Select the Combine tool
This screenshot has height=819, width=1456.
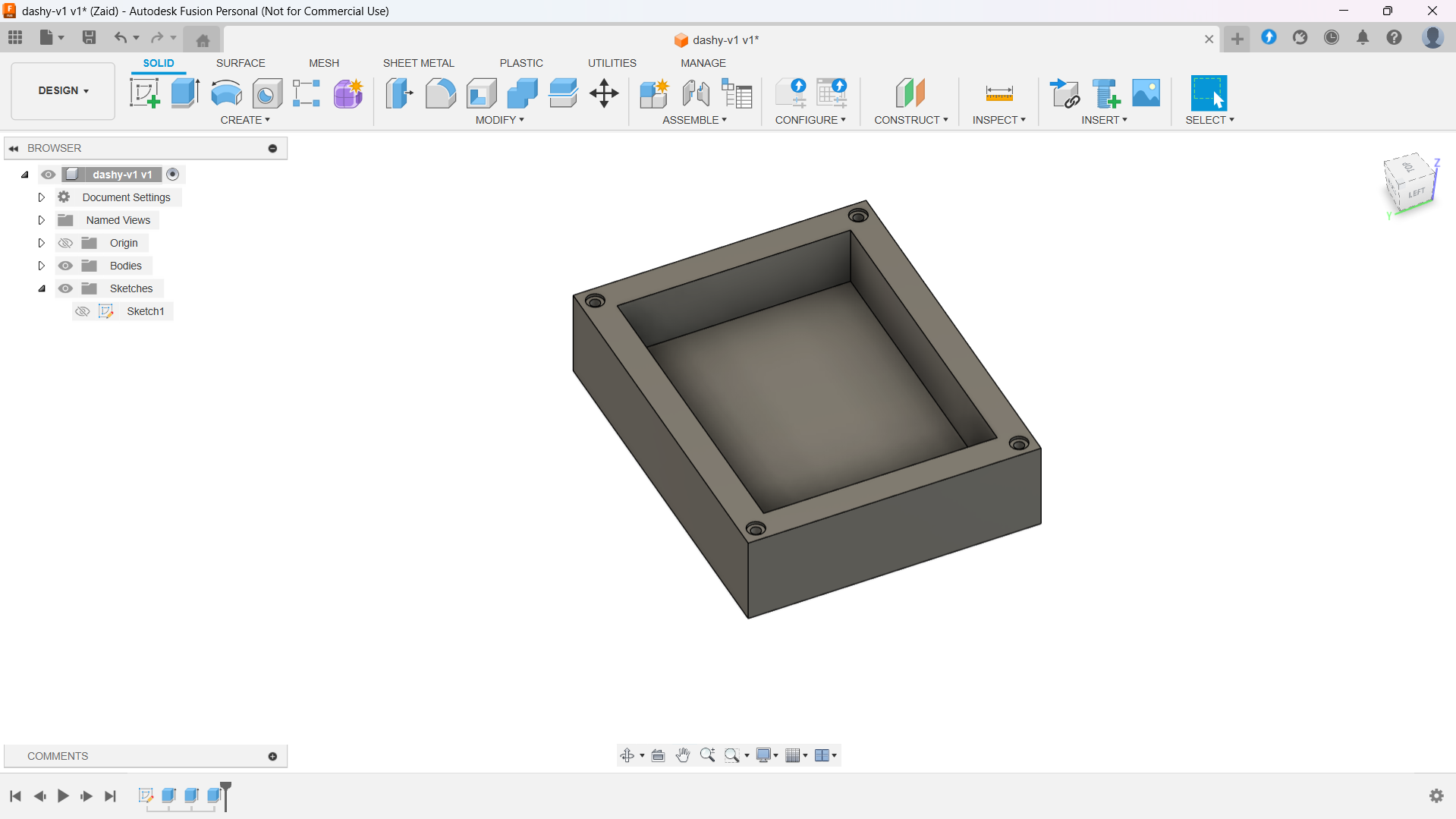click(x=522, y=93)
